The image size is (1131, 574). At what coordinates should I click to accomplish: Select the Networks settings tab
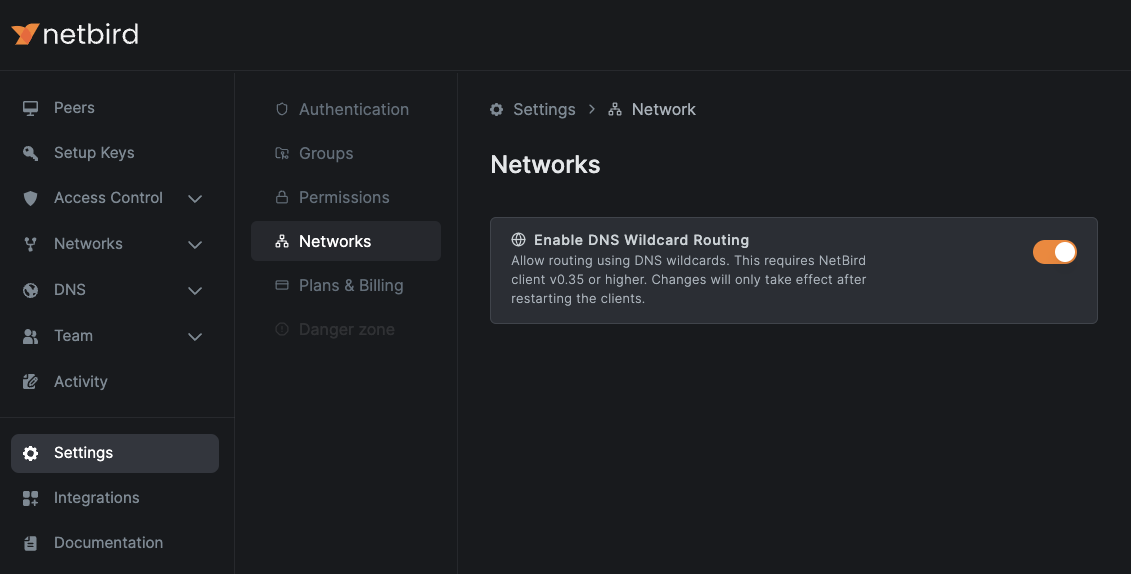[346, 241]
